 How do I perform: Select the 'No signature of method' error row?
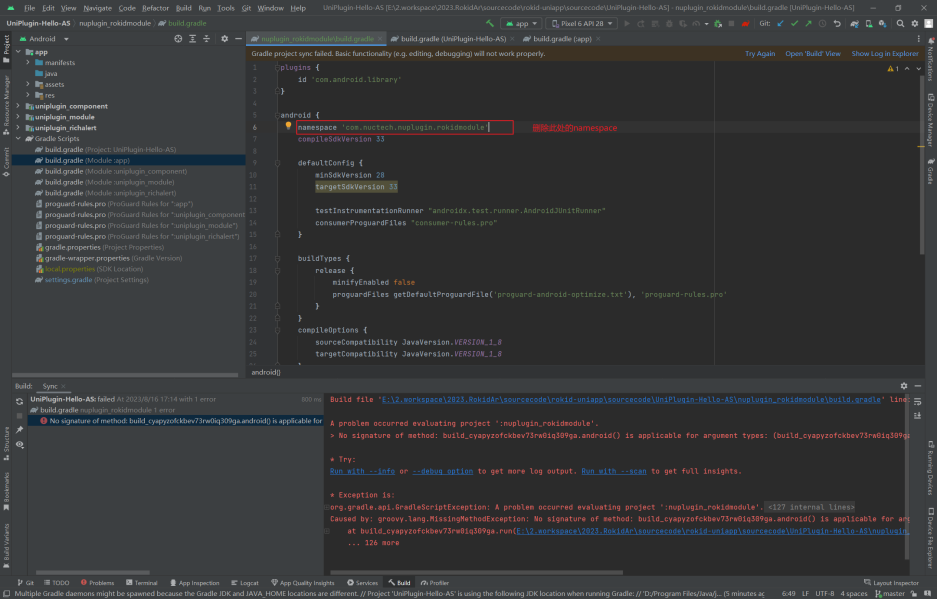pos(176,421)
